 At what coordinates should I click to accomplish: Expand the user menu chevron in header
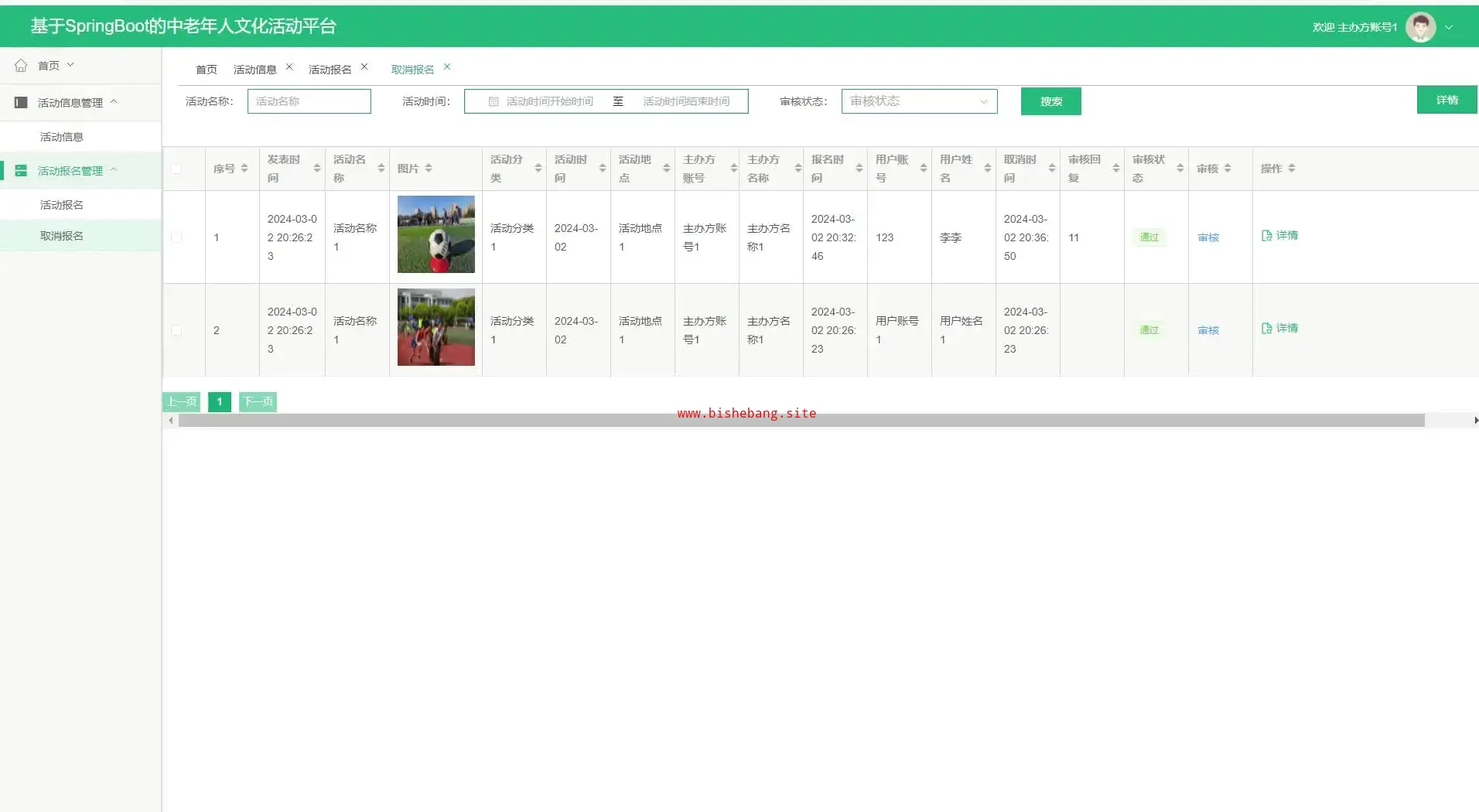(x=1449, y=27)
